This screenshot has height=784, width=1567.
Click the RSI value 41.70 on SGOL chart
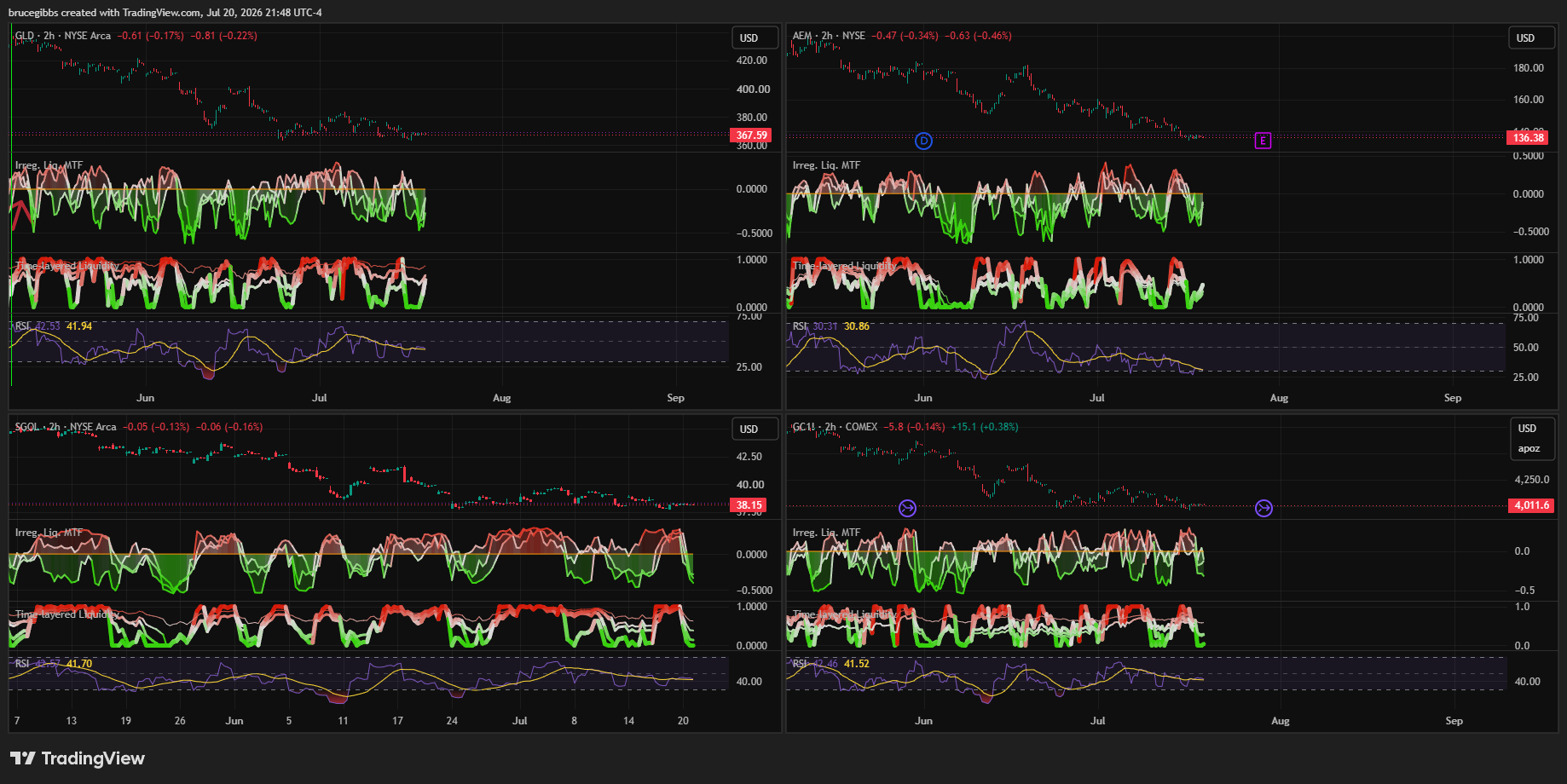pyautogui.click(x=79, y=664)
